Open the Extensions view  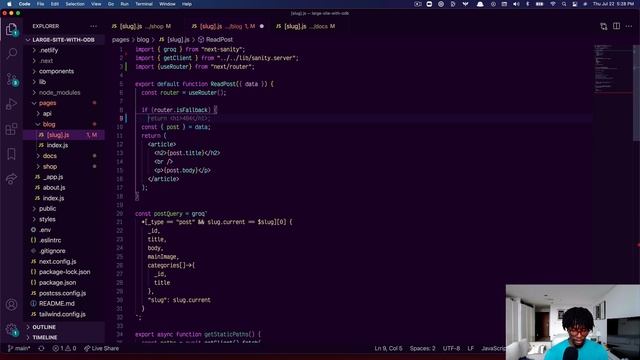point(11,129)
